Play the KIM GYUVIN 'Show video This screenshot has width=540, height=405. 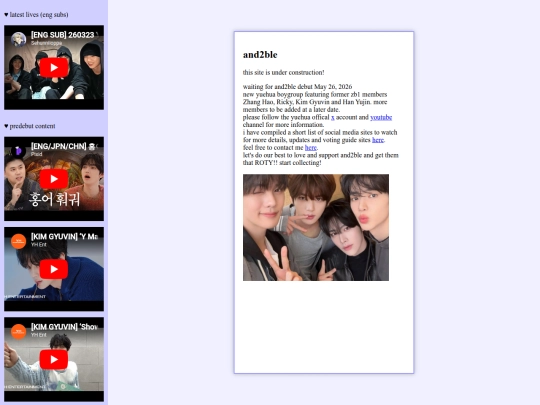tap(54, 360)
